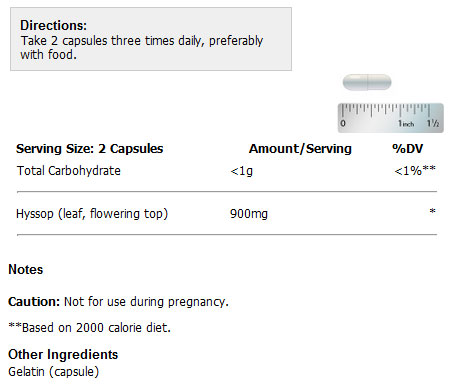The width and height of the screenshot is (456, 384).
Task: Select the Total Carbohydrate row label
Action: (69, 171)
